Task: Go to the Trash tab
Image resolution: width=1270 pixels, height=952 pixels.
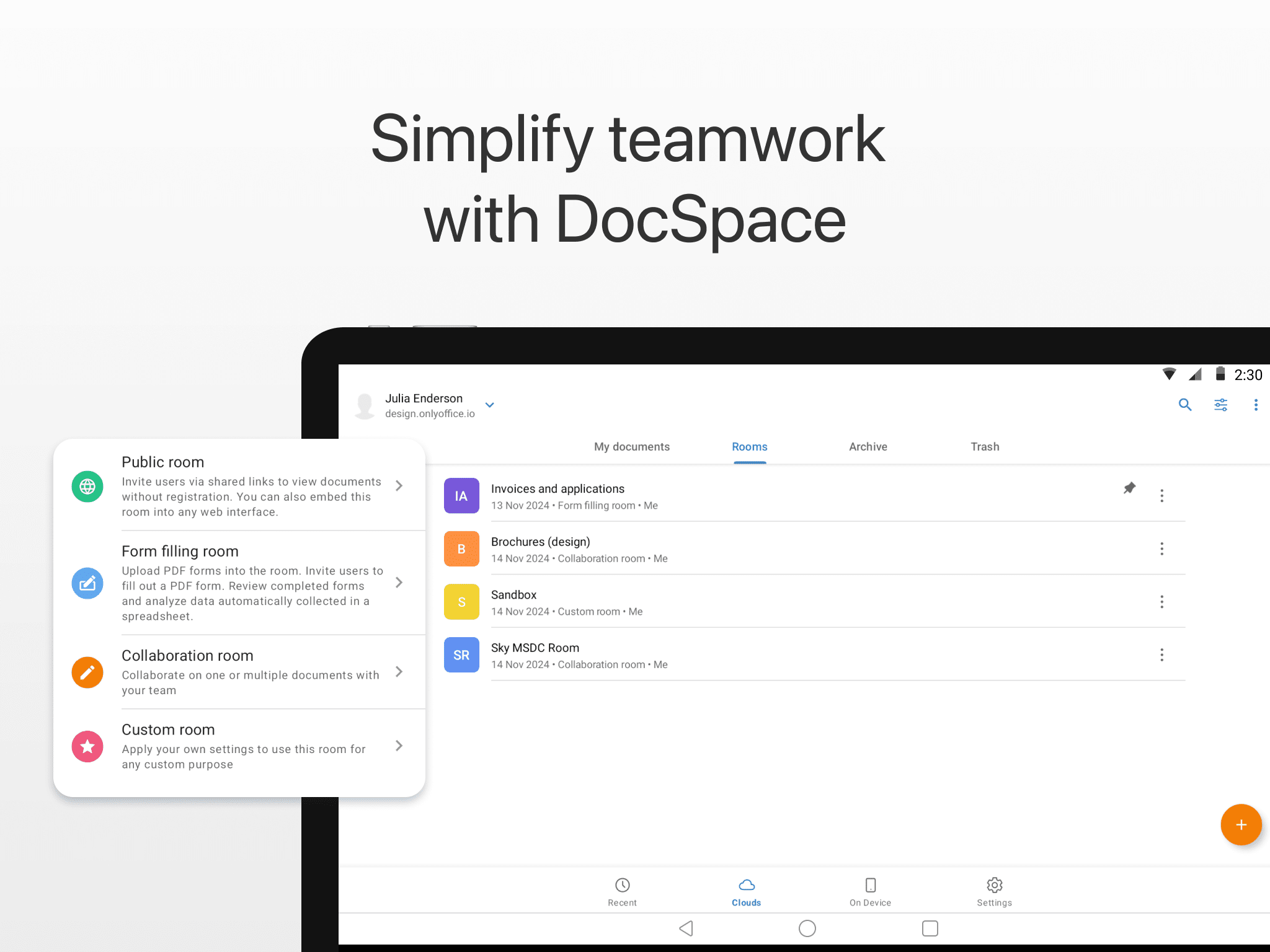Action: click(x=984, y=447)
